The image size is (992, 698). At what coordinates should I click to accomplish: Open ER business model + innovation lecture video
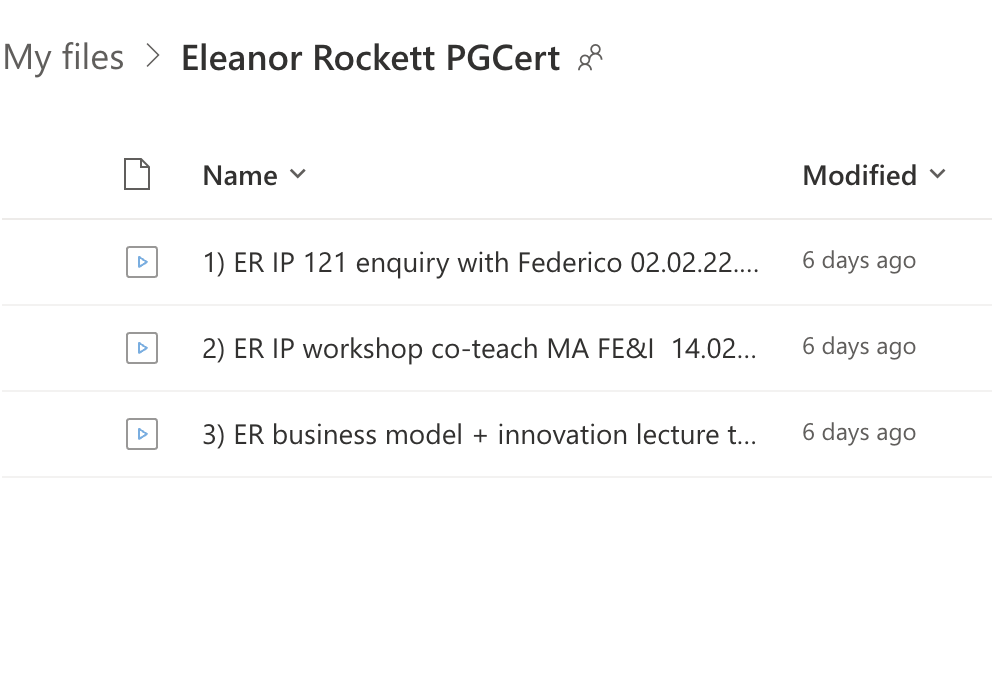[x=480, y=434]
